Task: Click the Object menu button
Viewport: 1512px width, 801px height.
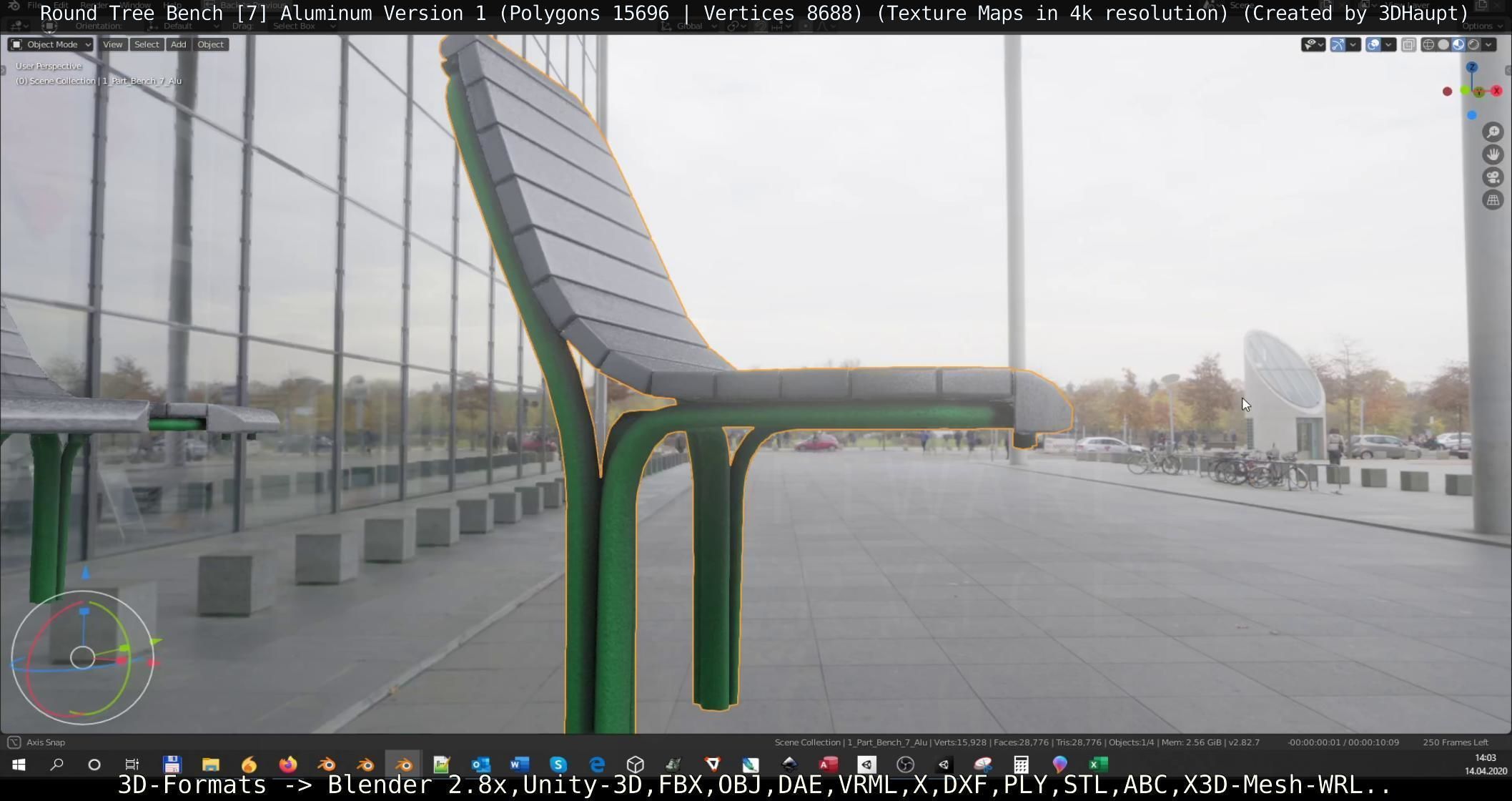Action: pyautogui.click(x=210, y=44)
